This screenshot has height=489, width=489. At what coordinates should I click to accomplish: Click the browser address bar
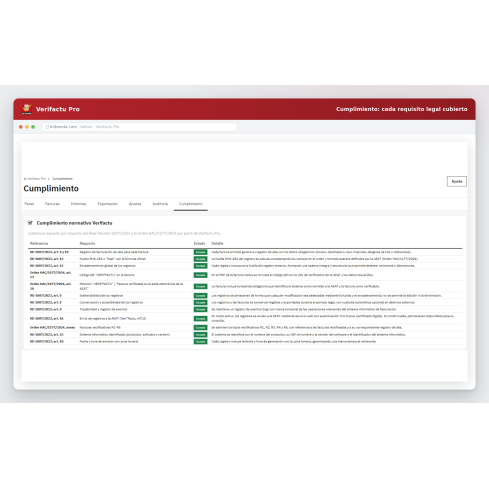139,127
